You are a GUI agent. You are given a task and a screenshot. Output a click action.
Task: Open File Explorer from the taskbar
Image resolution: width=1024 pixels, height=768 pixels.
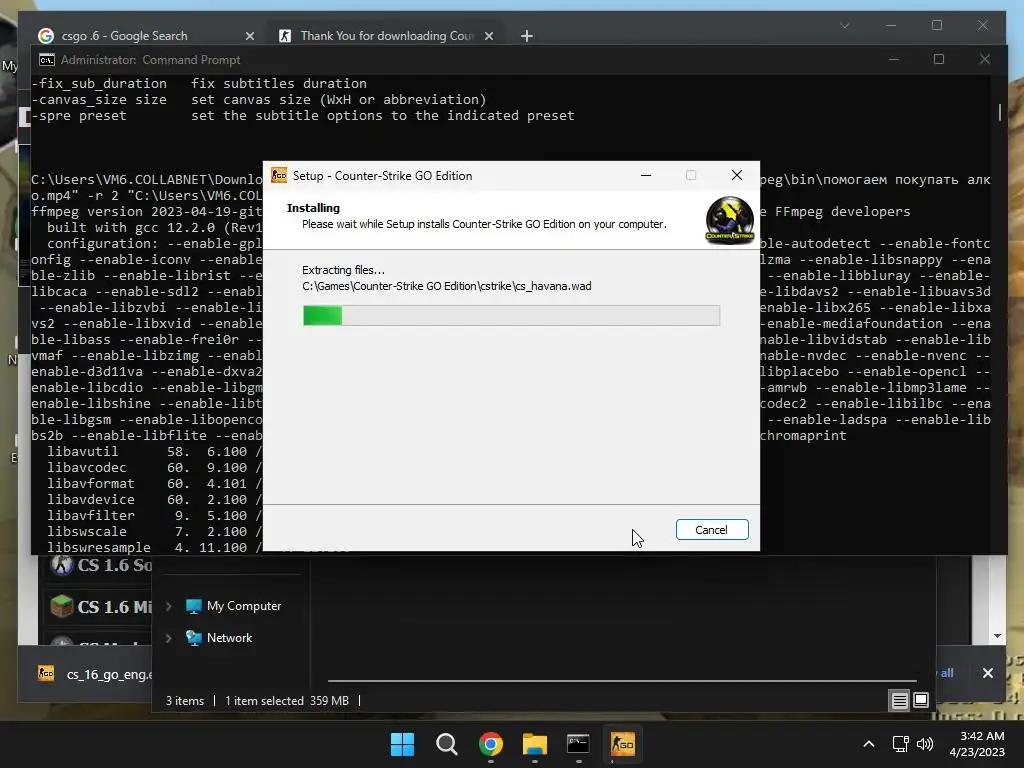[535, 744]
